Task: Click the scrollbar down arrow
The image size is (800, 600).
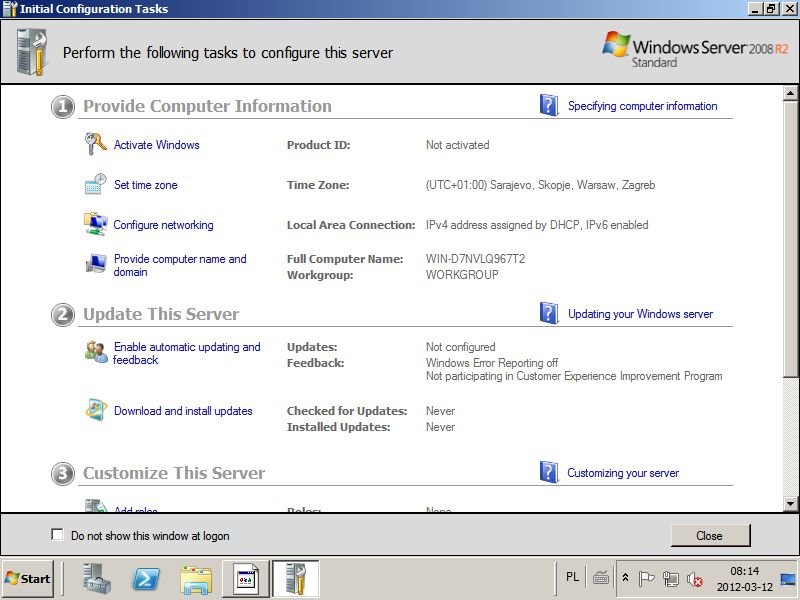Action: 790,504
